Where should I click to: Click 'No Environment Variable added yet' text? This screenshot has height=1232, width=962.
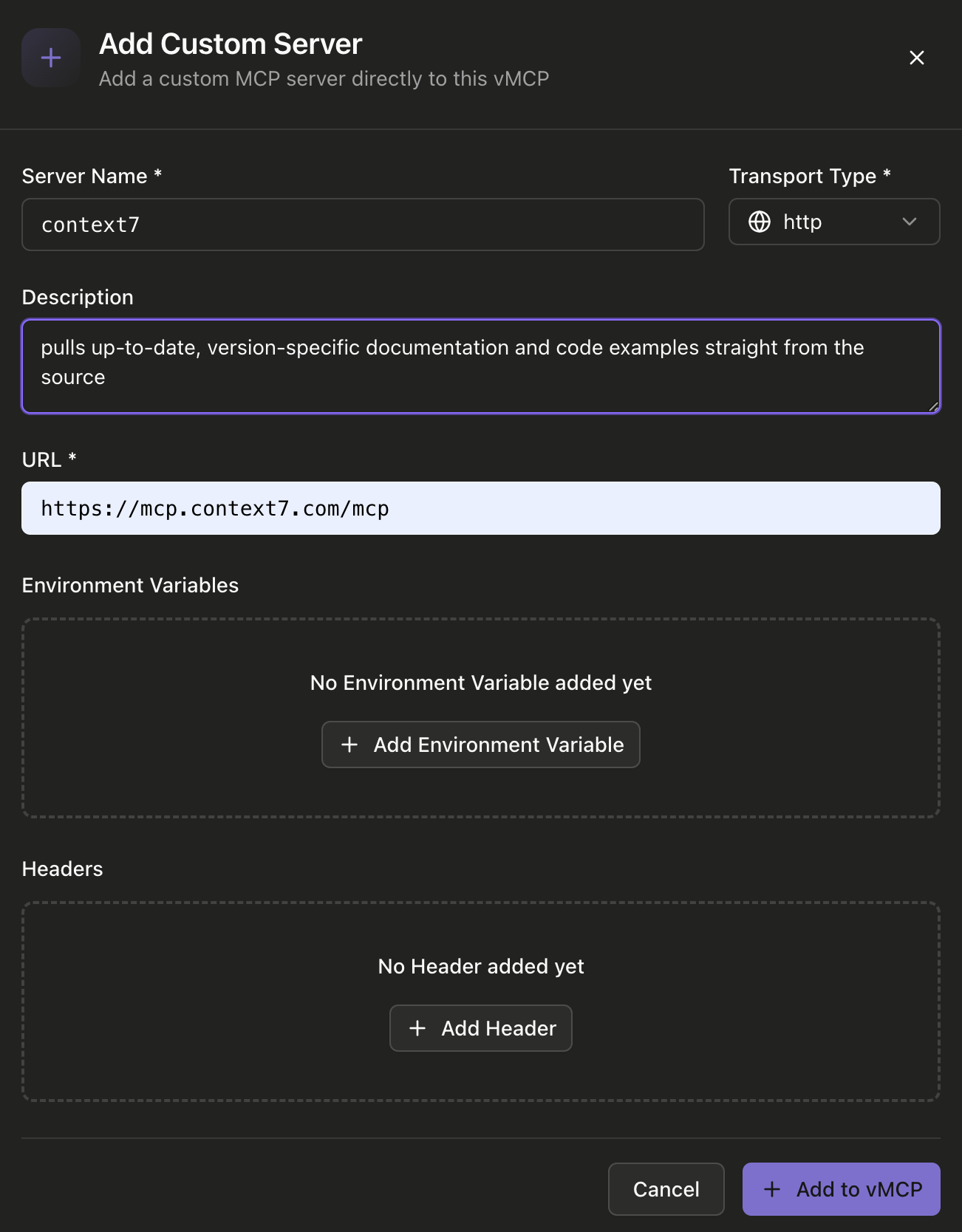(x=481, y=682)
